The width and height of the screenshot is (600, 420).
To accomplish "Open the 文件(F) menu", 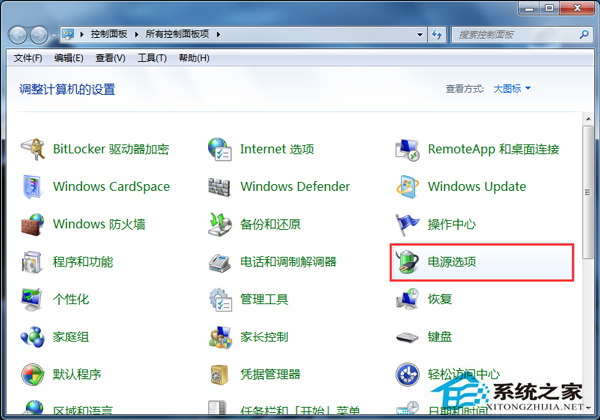I will pos(28,58).
